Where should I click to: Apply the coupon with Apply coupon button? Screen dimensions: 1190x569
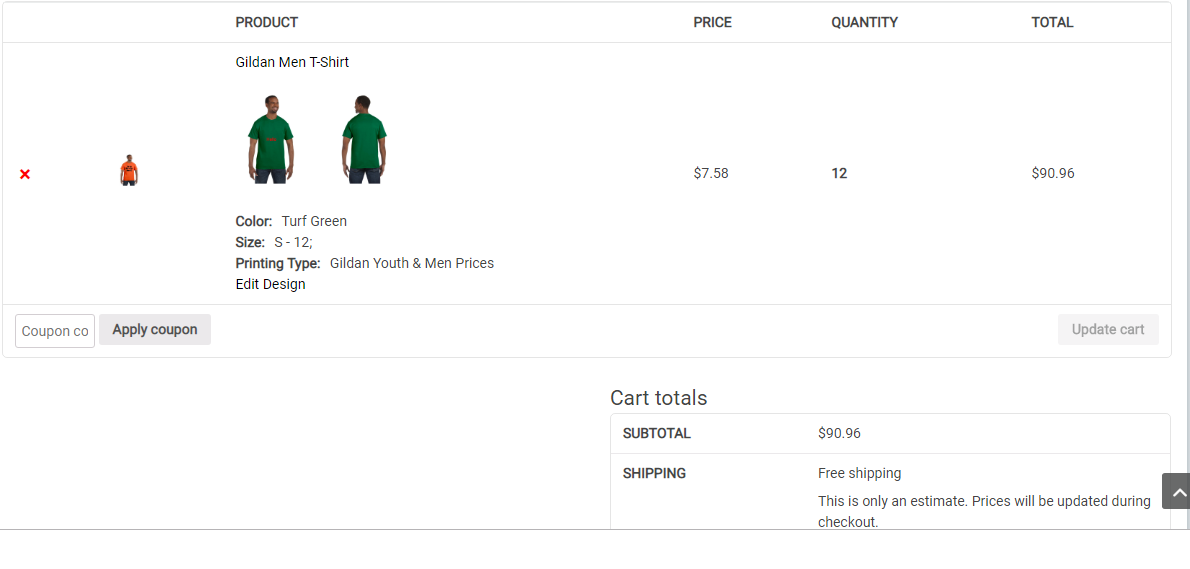(x=155, y=329)
